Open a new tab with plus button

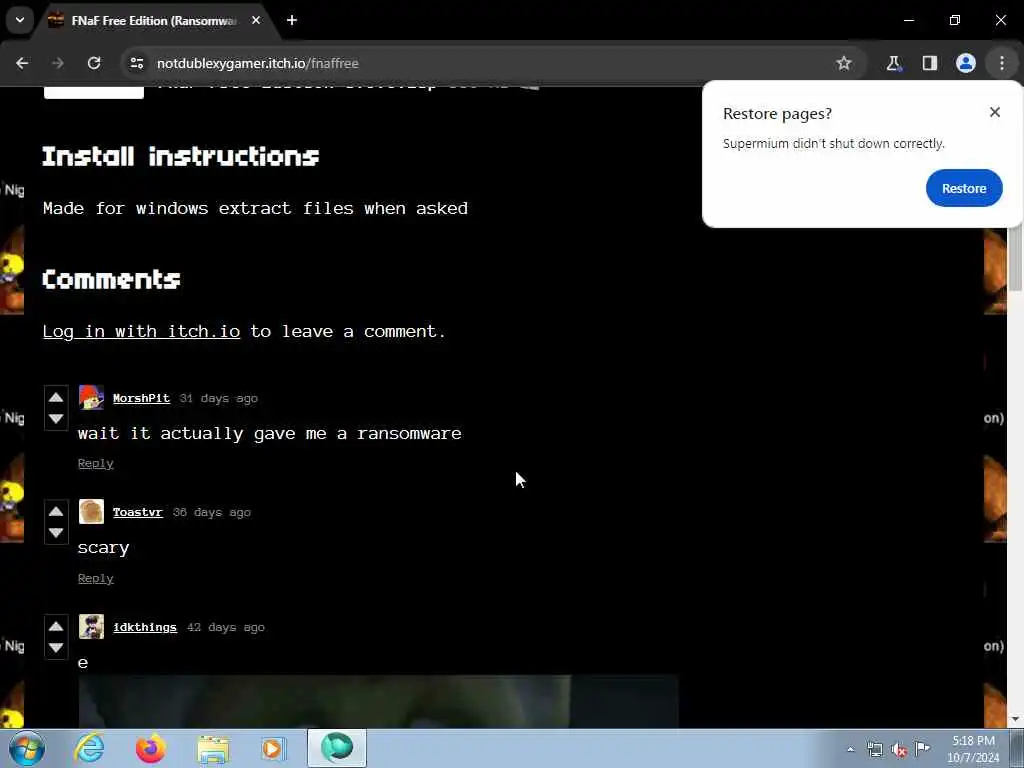pos(292,20)
